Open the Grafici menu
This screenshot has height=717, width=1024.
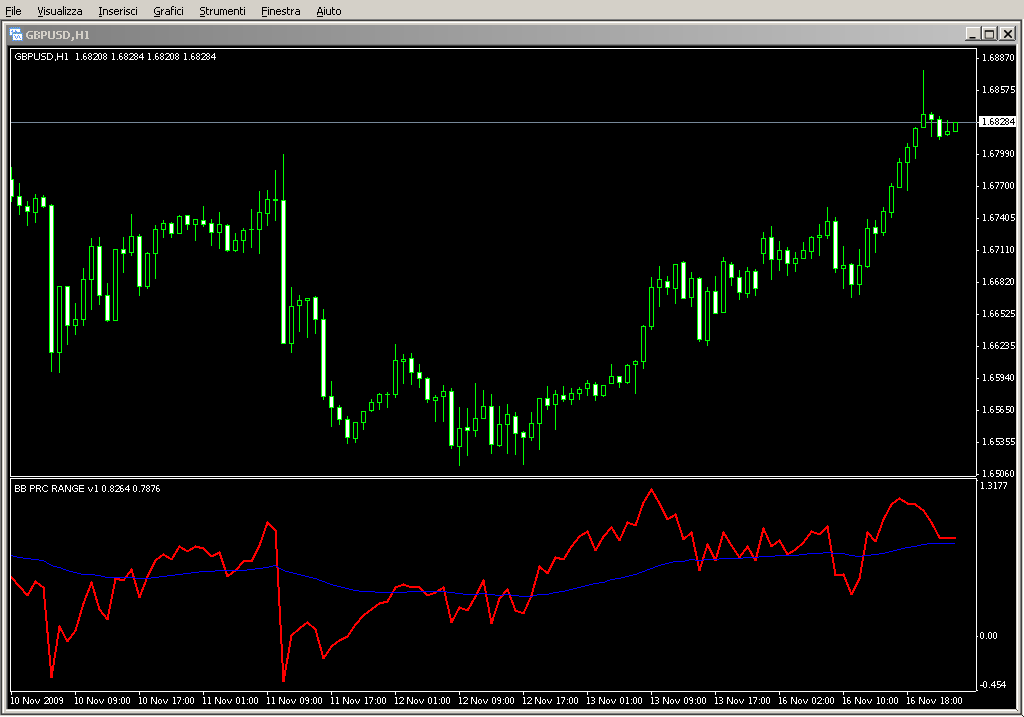pyautogui.click(x=168, y=11)
